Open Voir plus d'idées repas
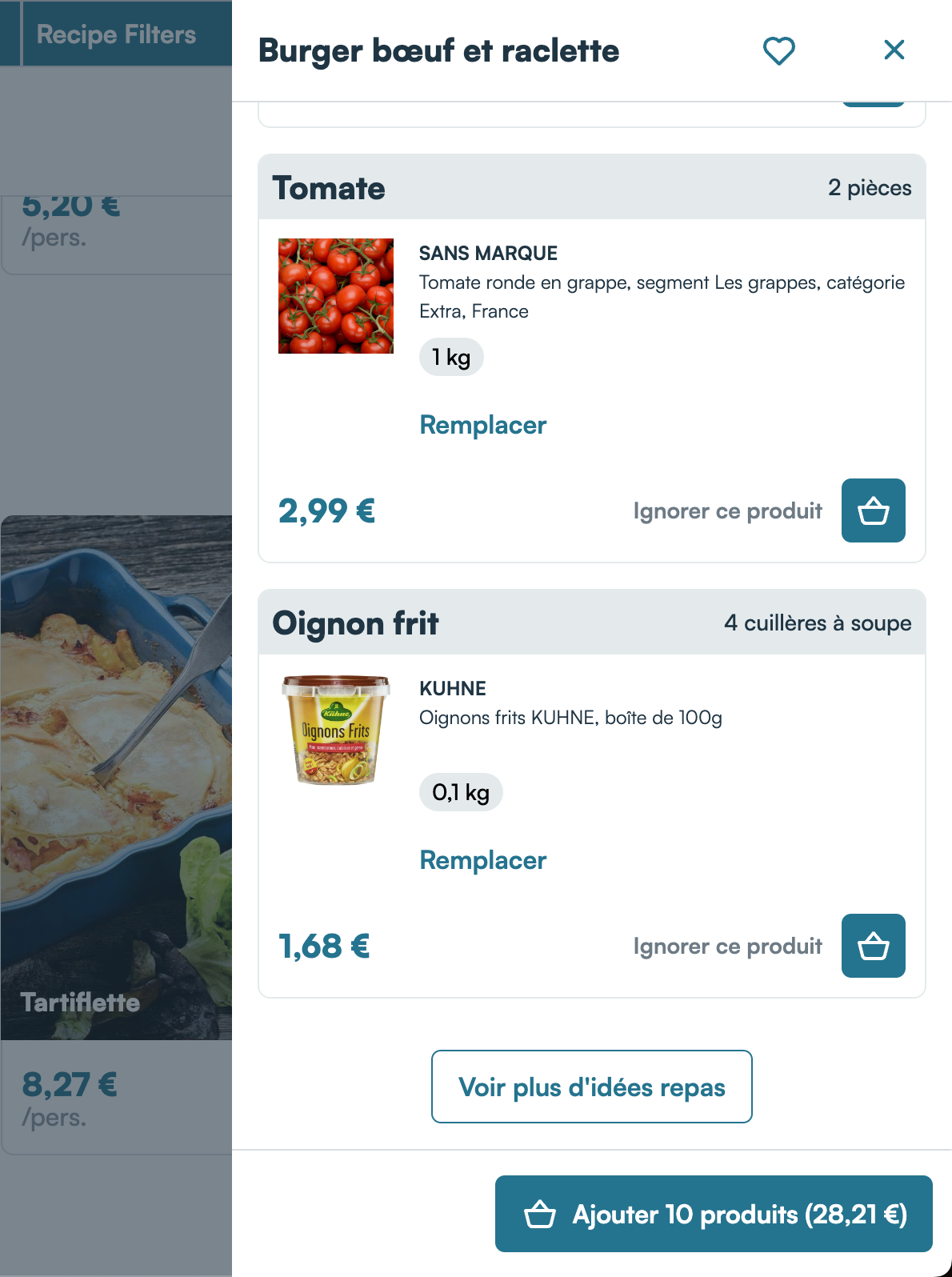 [592, 1087]
